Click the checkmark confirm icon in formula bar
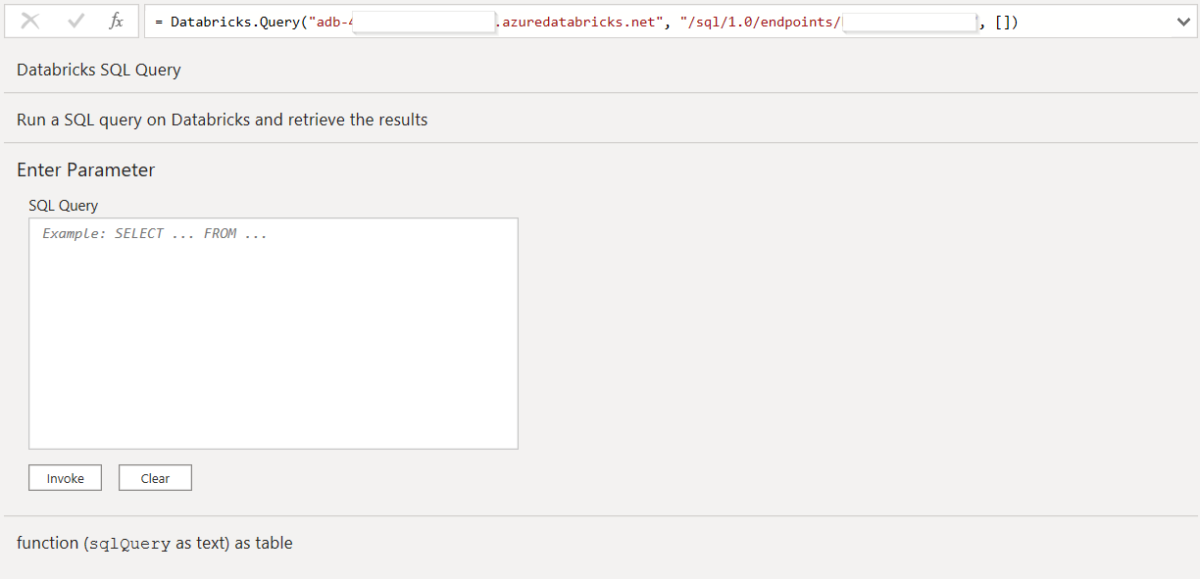This screenshot has width=1200, height=579. tap(76, 21)
